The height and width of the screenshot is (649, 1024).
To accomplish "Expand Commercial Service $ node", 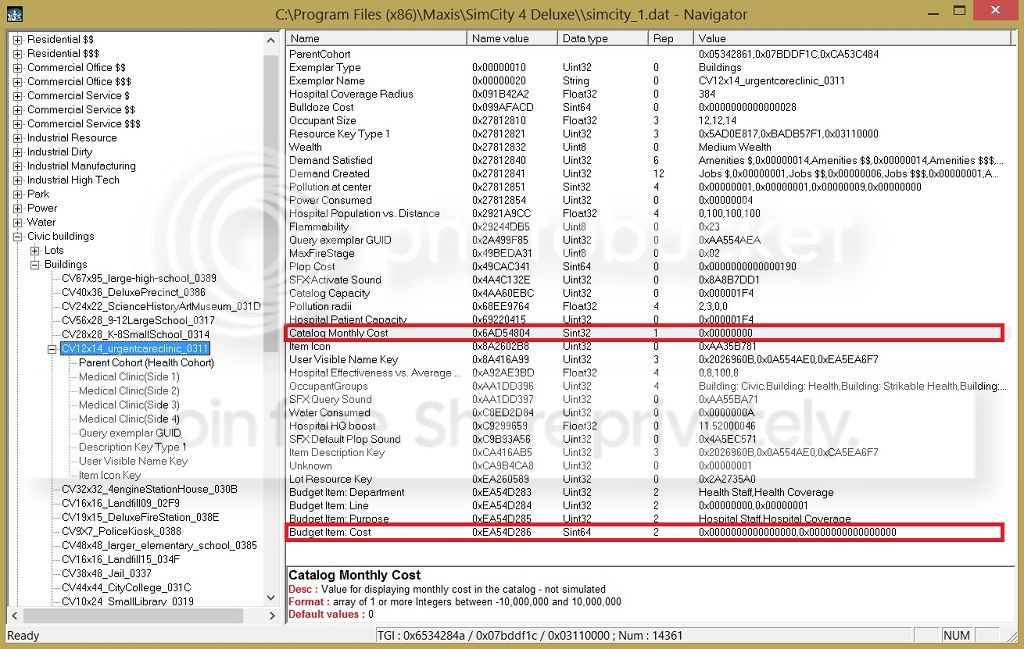I will [18, 96].
